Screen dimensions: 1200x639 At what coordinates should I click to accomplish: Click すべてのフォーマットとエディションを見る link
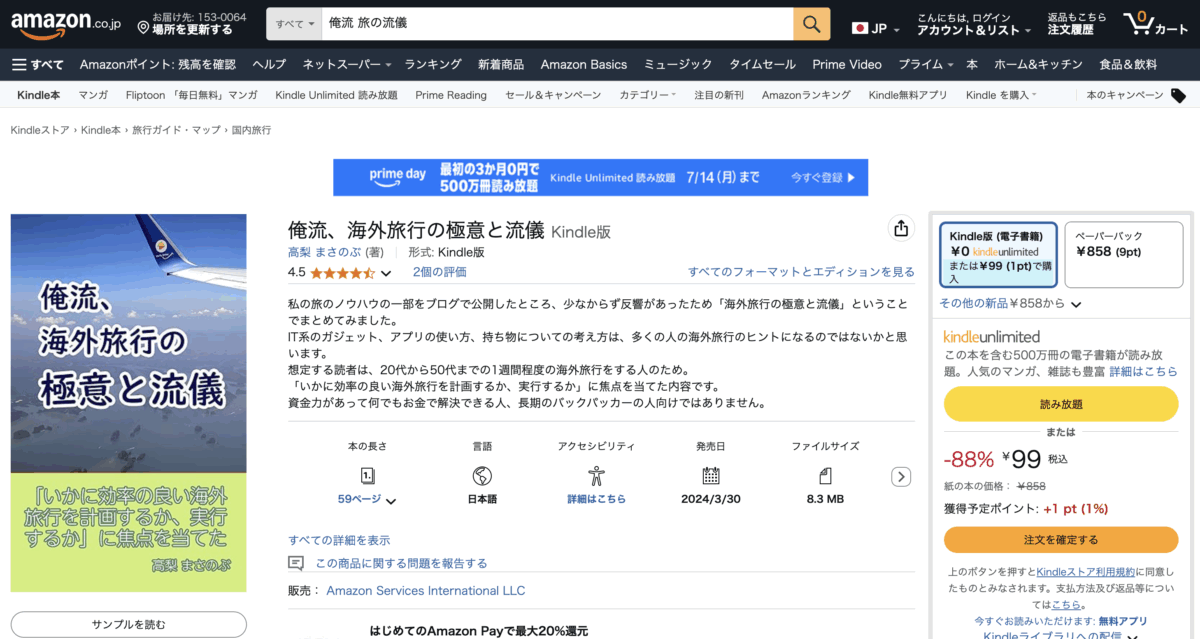(801, 272)
